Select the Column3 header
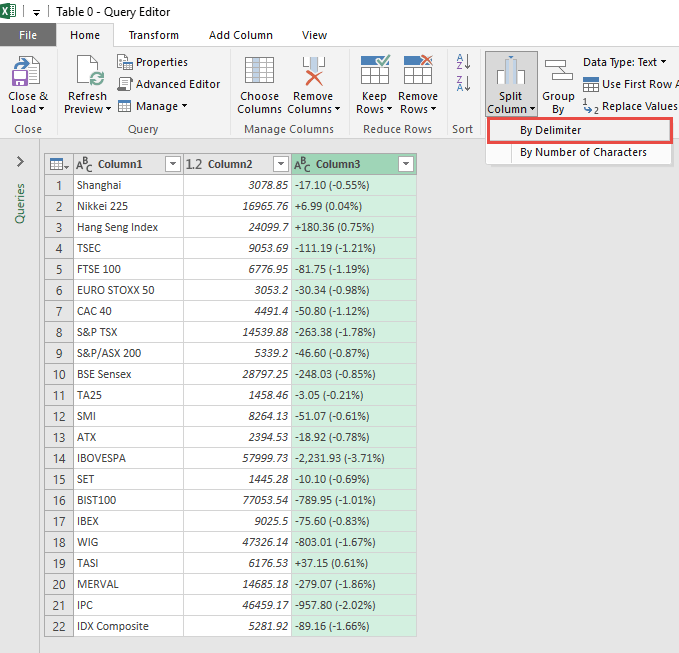Image resolution: width=679 pixels, height=653 pixels. (354, 164)
